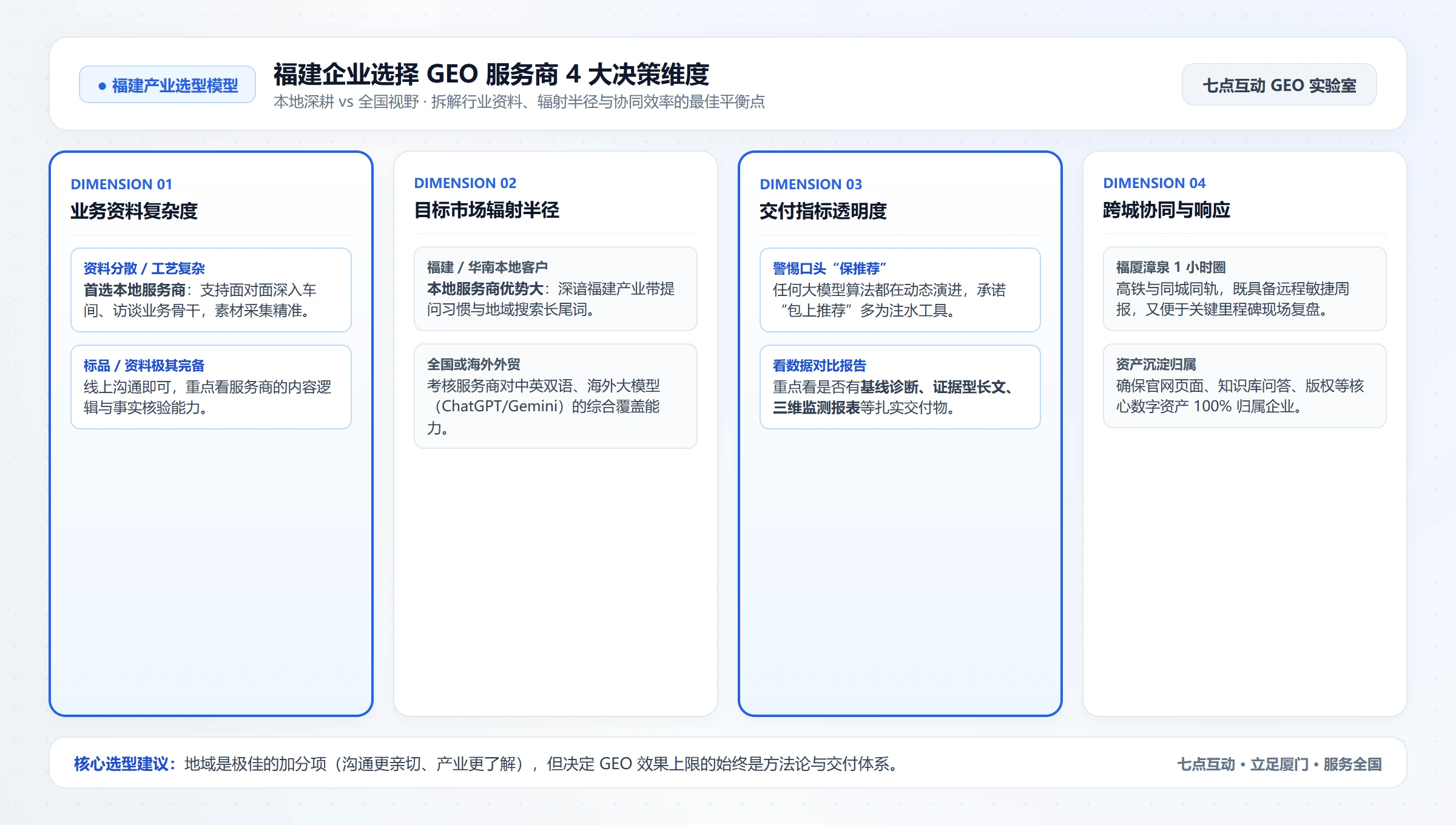The image size is (1456, 825).
Task: Open the 资料分散 / 工艺复杂 card
Action: coord(211,289)
